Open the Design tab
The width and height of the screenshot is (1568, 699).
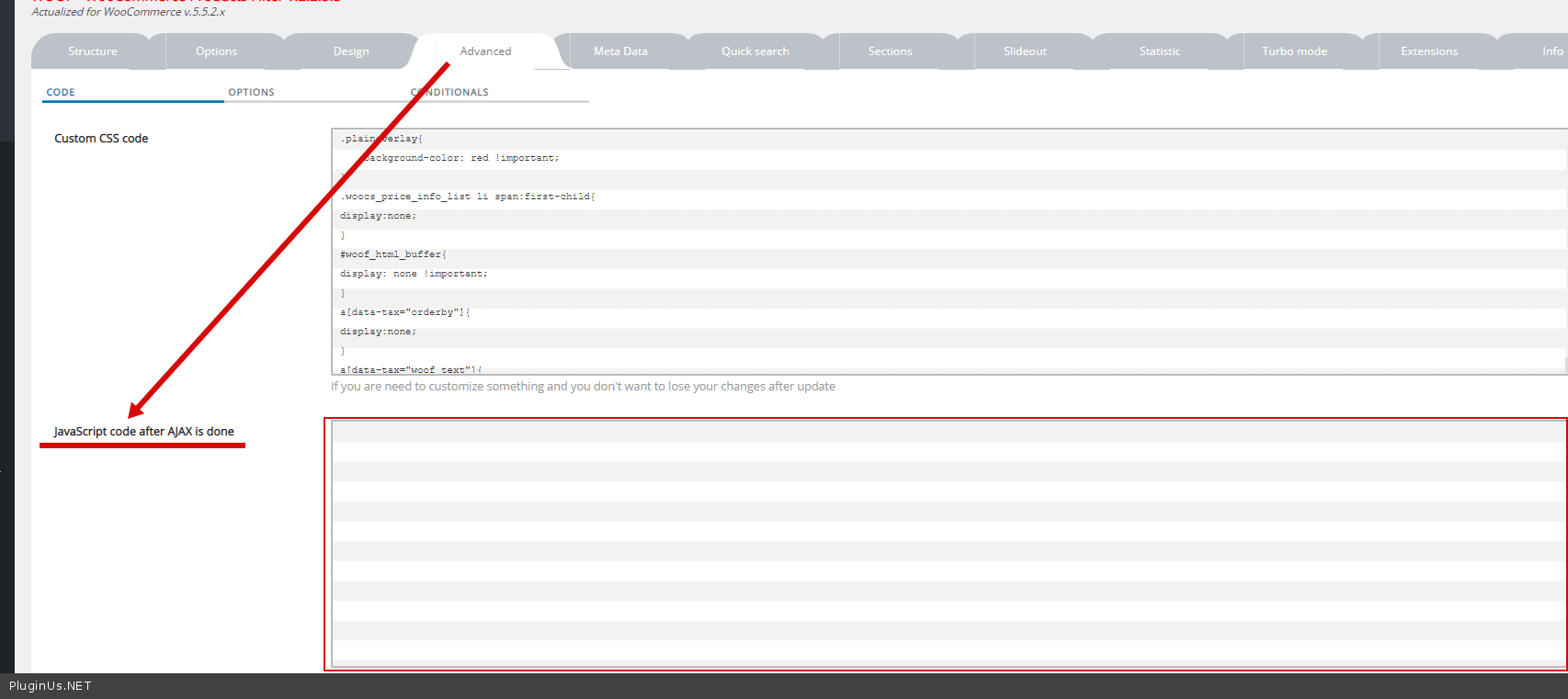pyautogui.click(x=351, y=51)
